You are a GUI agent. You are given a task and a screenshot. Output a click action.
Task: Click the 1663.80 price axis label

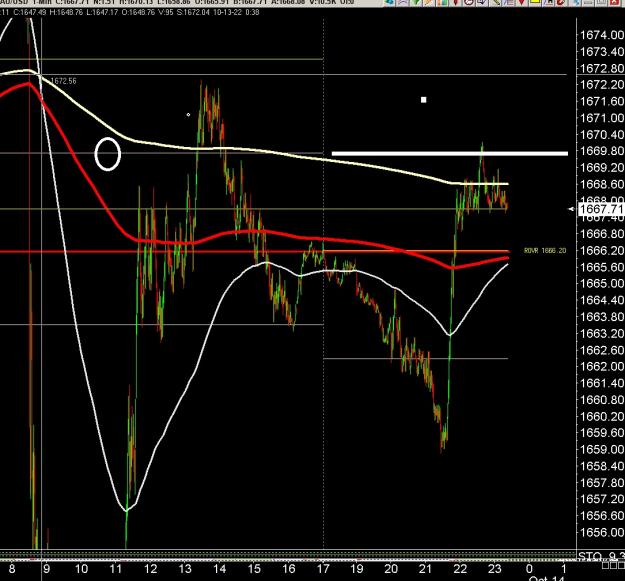[x=601, y=317]
